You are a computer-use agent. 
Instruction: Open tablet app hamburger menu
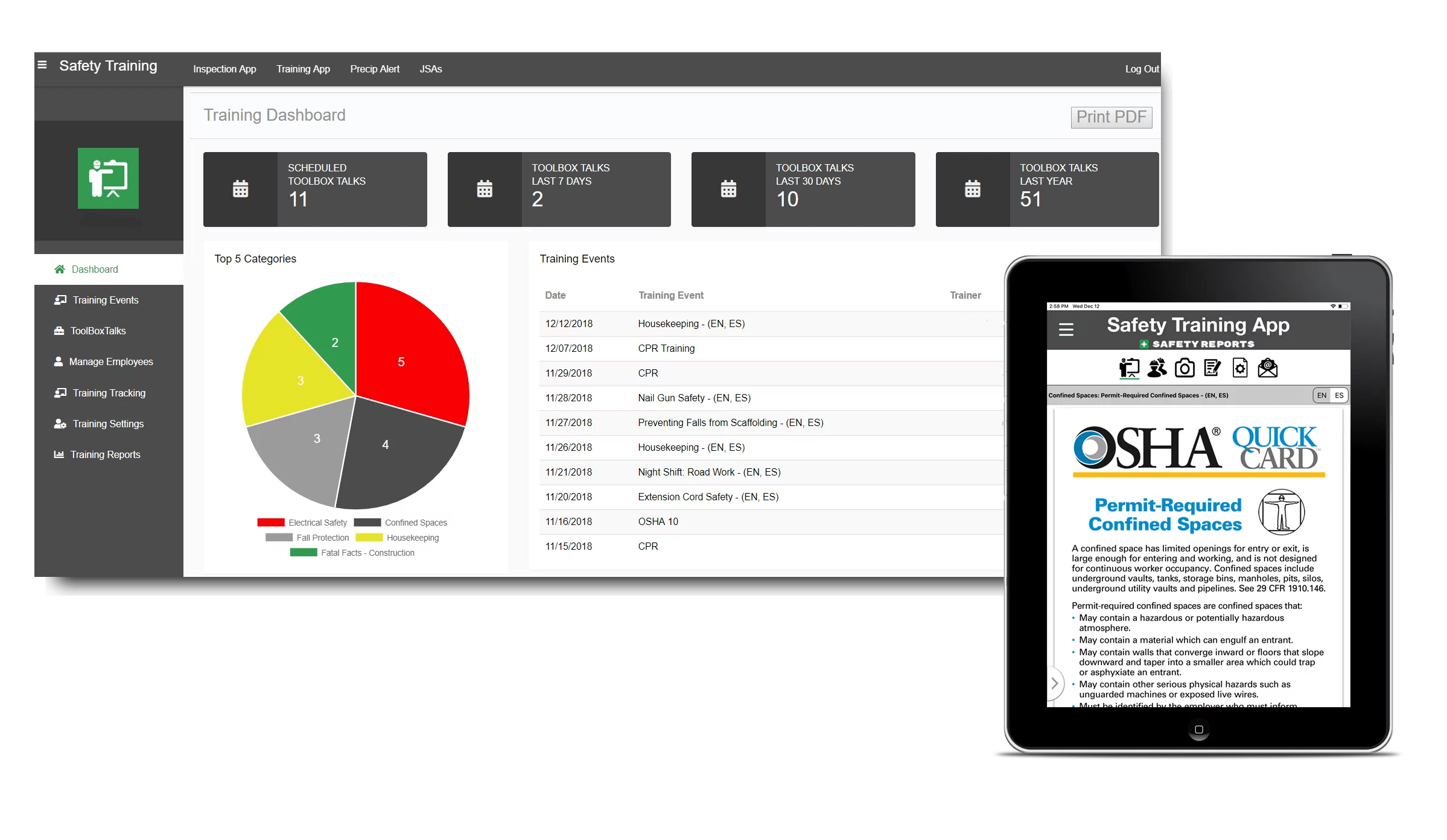pyautogui.click(x=1066, y=329)
